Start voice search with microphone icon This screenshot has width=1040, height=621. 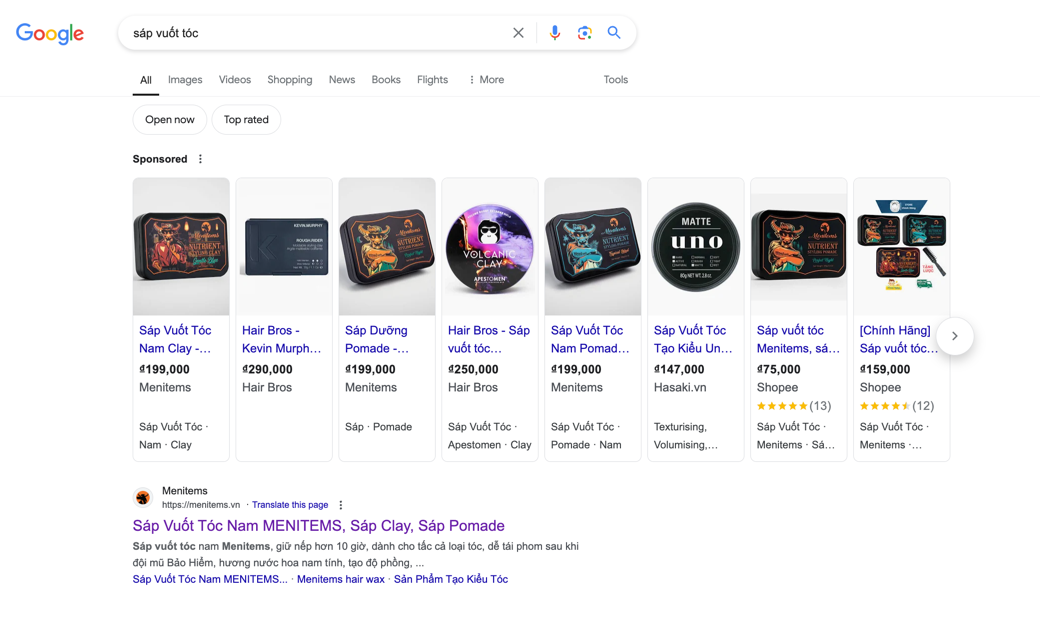coord(554,33)
